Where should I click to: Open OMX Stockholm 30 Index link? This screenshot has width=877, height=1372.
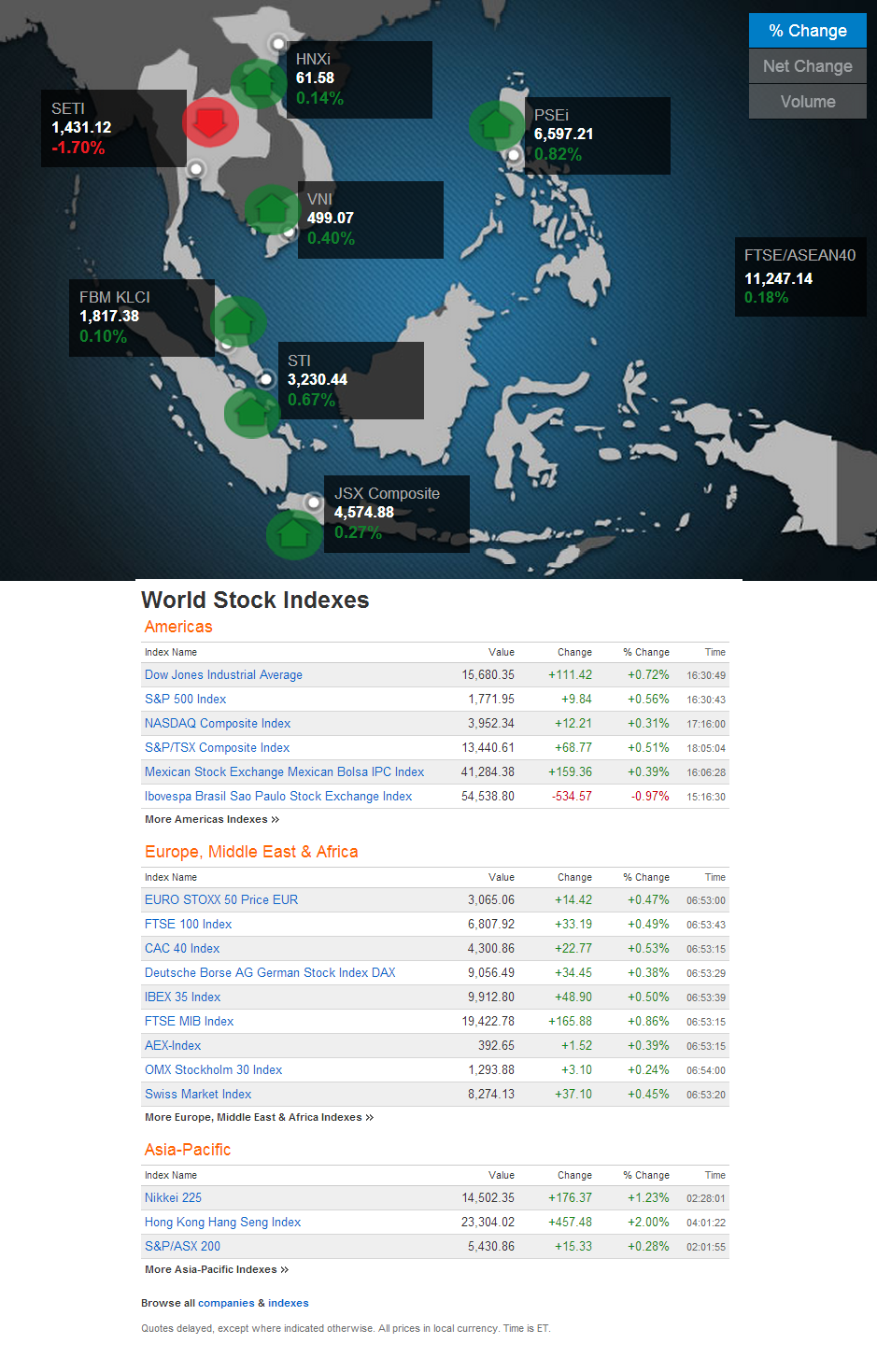click(x=213, y=1070)
